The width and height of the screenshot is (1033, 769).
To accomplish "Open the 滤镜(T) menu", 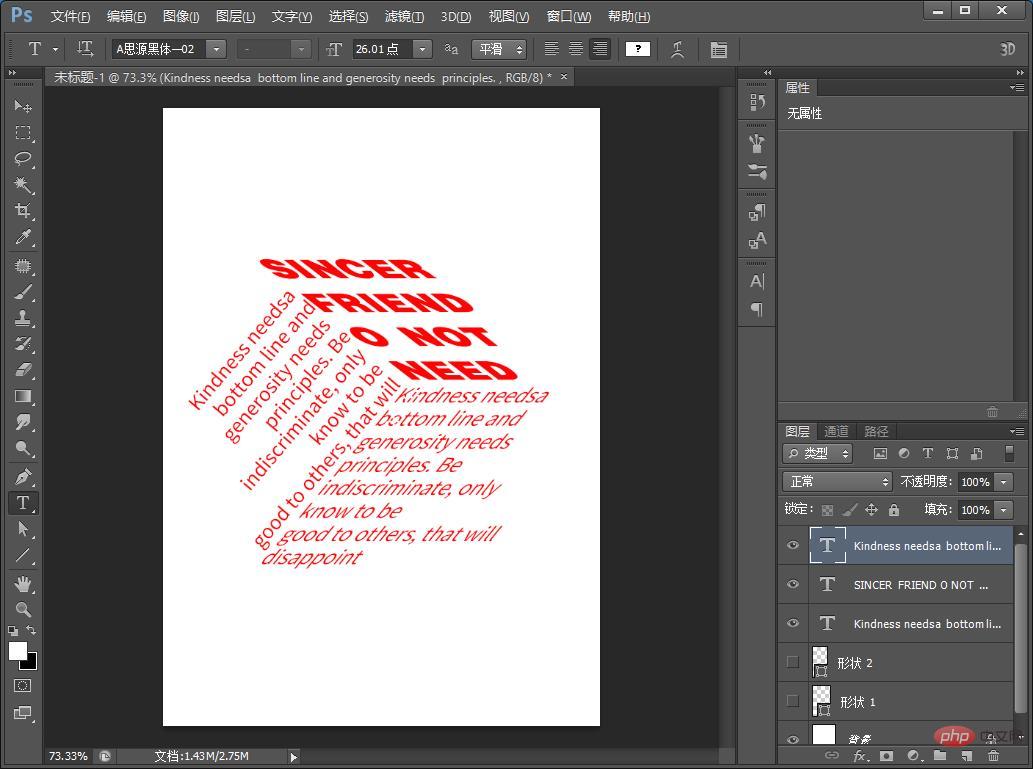I will click(404, 16).
